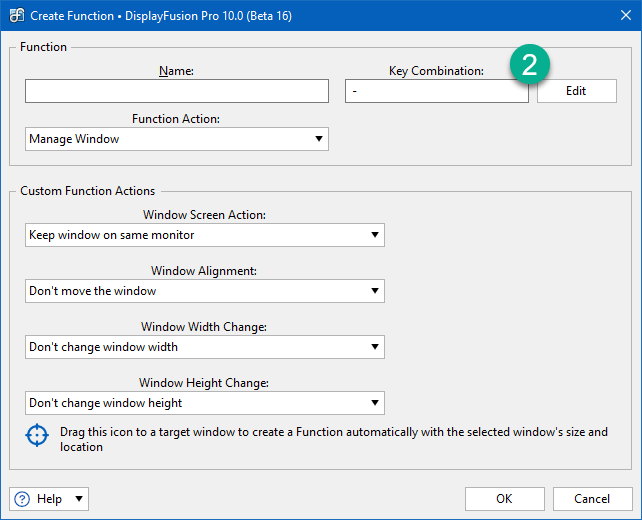Click the Name field label
Viewport: 642px width, 520px height.
[x=176, y=71]
